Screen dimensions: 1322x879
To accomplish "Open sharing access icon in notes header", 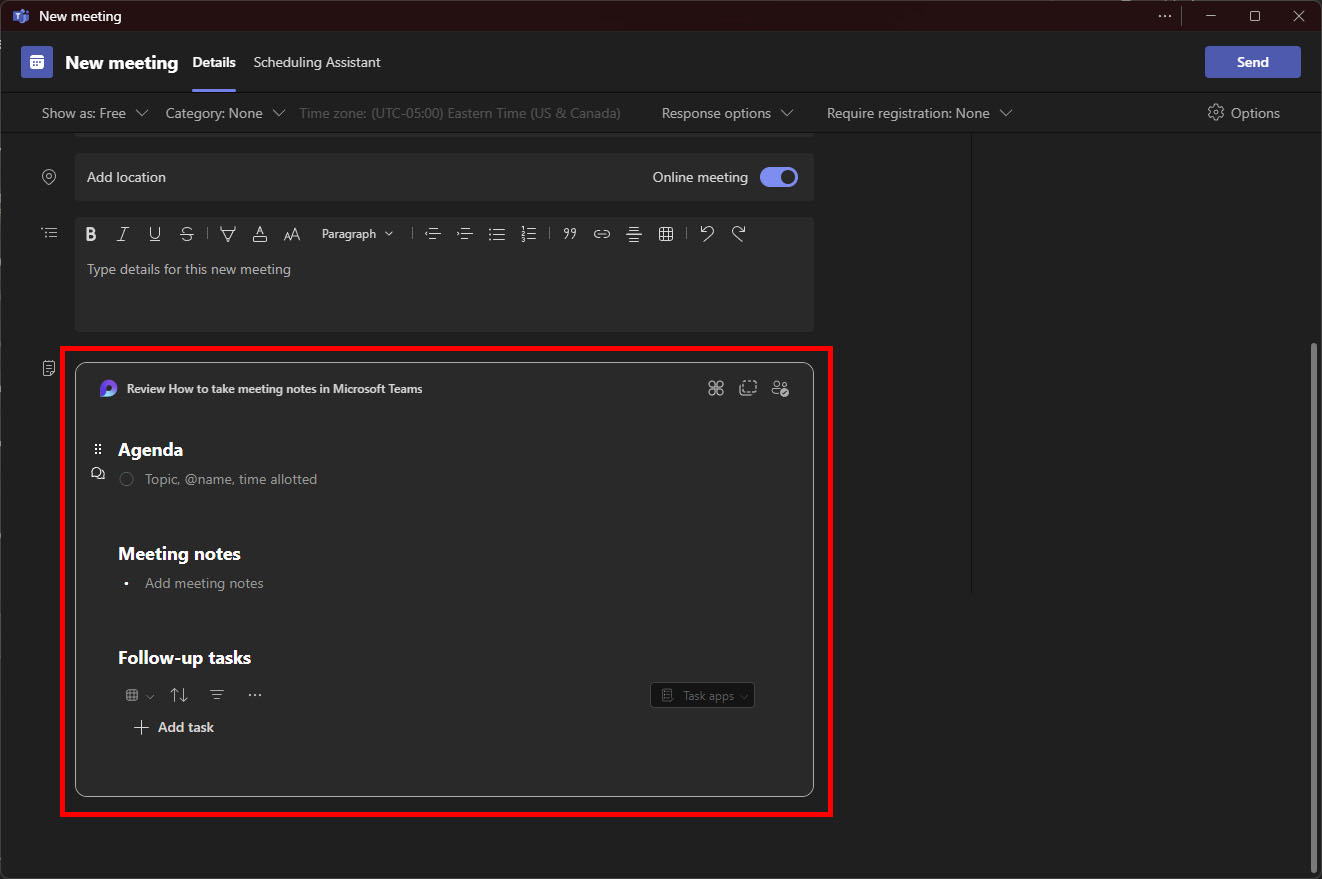I will [x=780, y=388].
